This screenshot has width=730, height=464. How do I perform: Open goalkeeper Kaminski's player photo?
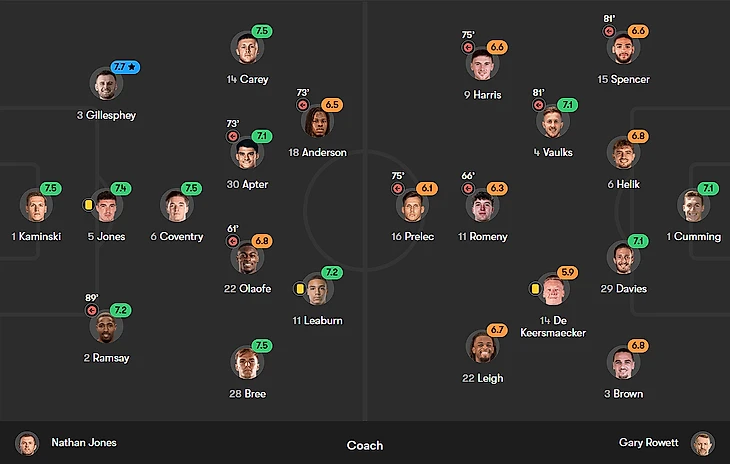pyautogui.click(x=36, y=205)
